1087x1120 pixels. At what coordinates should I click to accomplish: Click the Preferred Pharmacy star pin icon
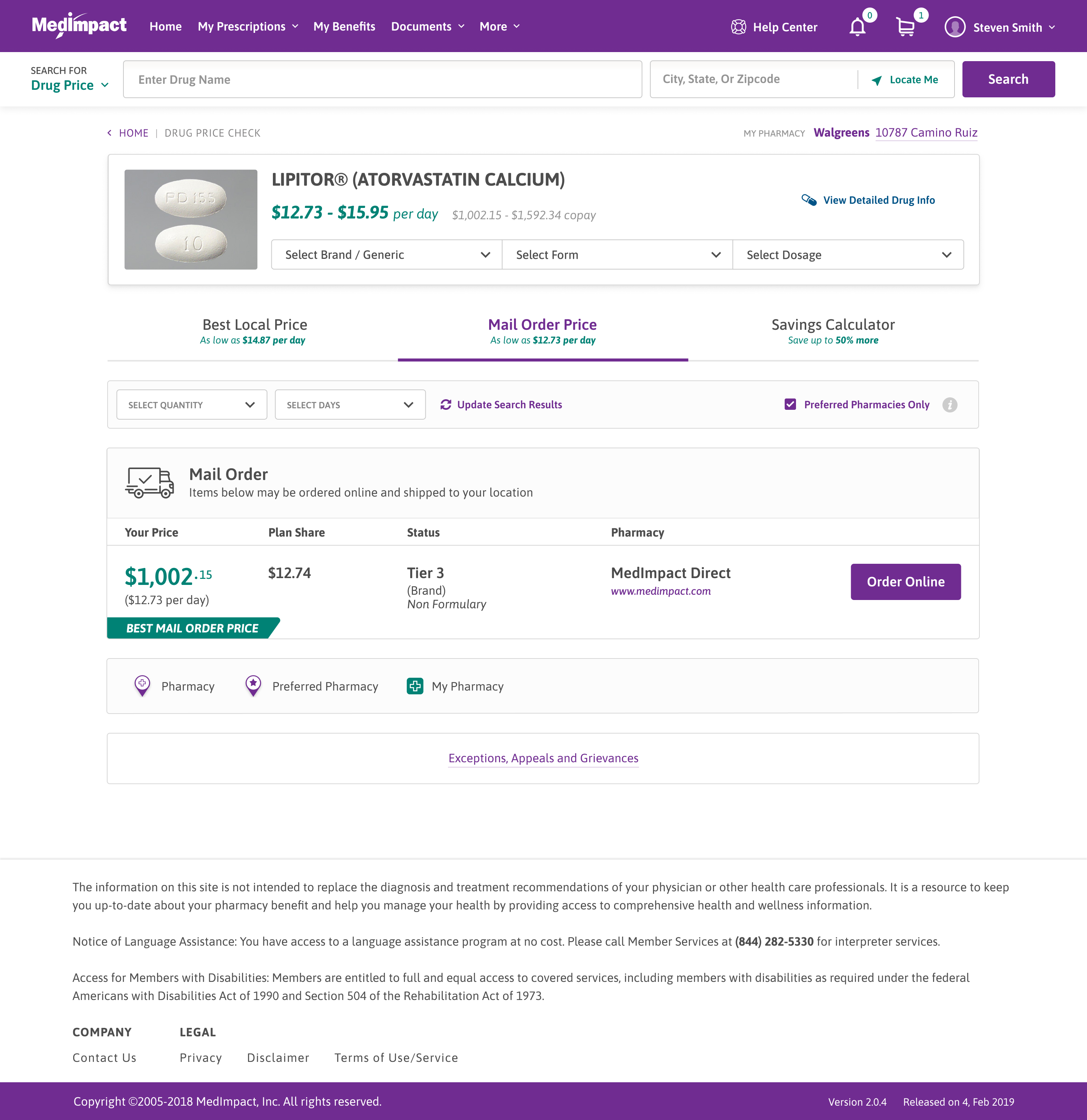(253, 686)
